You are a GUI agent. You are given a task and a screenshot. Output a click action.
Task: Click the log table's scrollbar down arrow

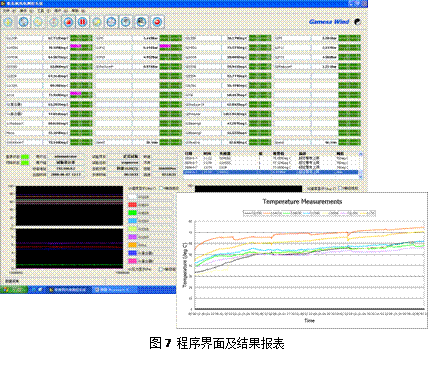360,176
